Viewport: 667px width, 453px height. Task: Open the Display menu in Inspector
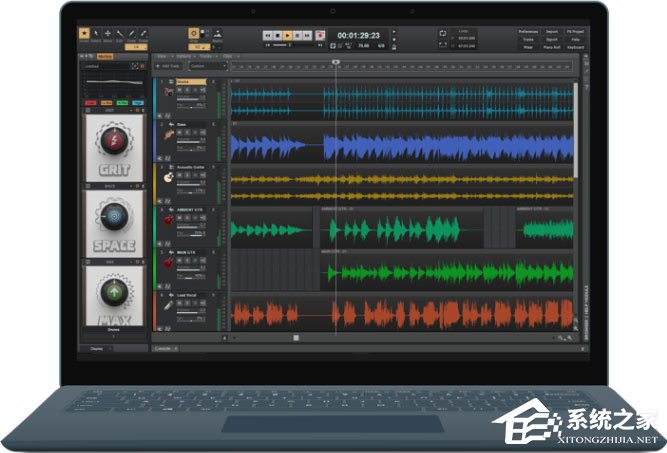tap(97, 349)
